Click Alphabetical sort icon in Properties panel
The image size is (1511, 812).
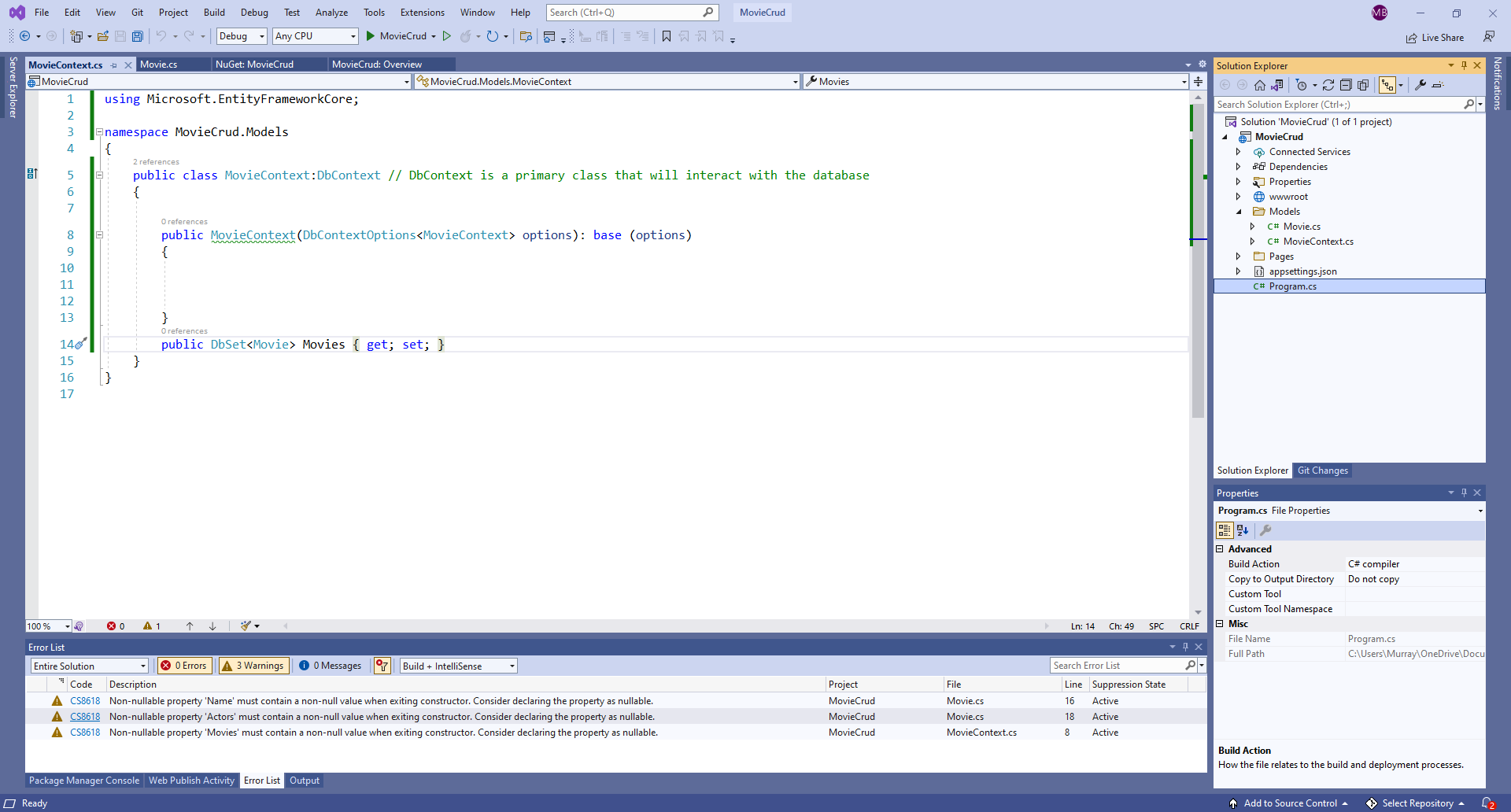pyautogui.click(x=1243, y=530)
